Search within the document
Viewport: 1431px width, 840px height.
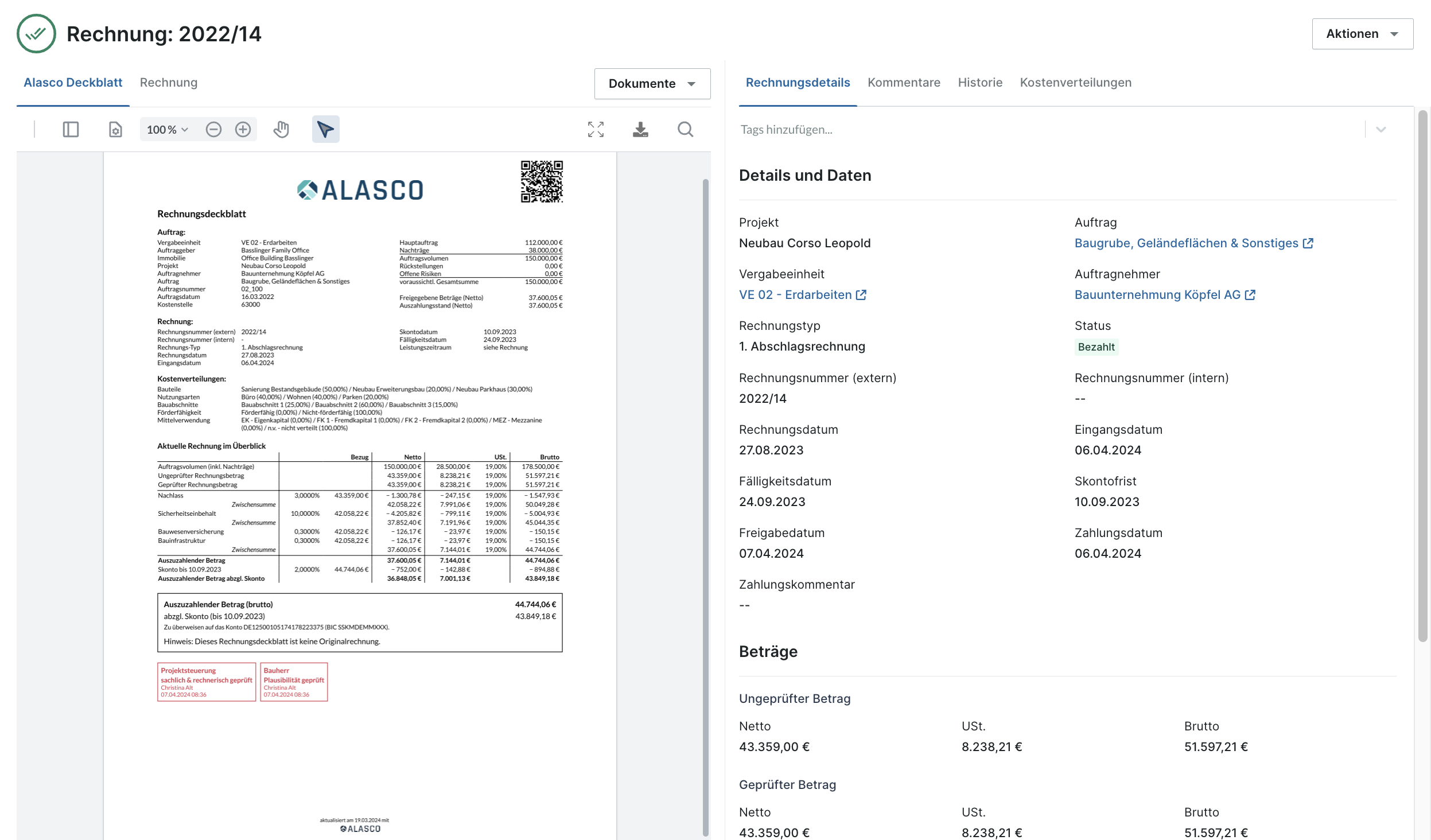coord(685,130)
